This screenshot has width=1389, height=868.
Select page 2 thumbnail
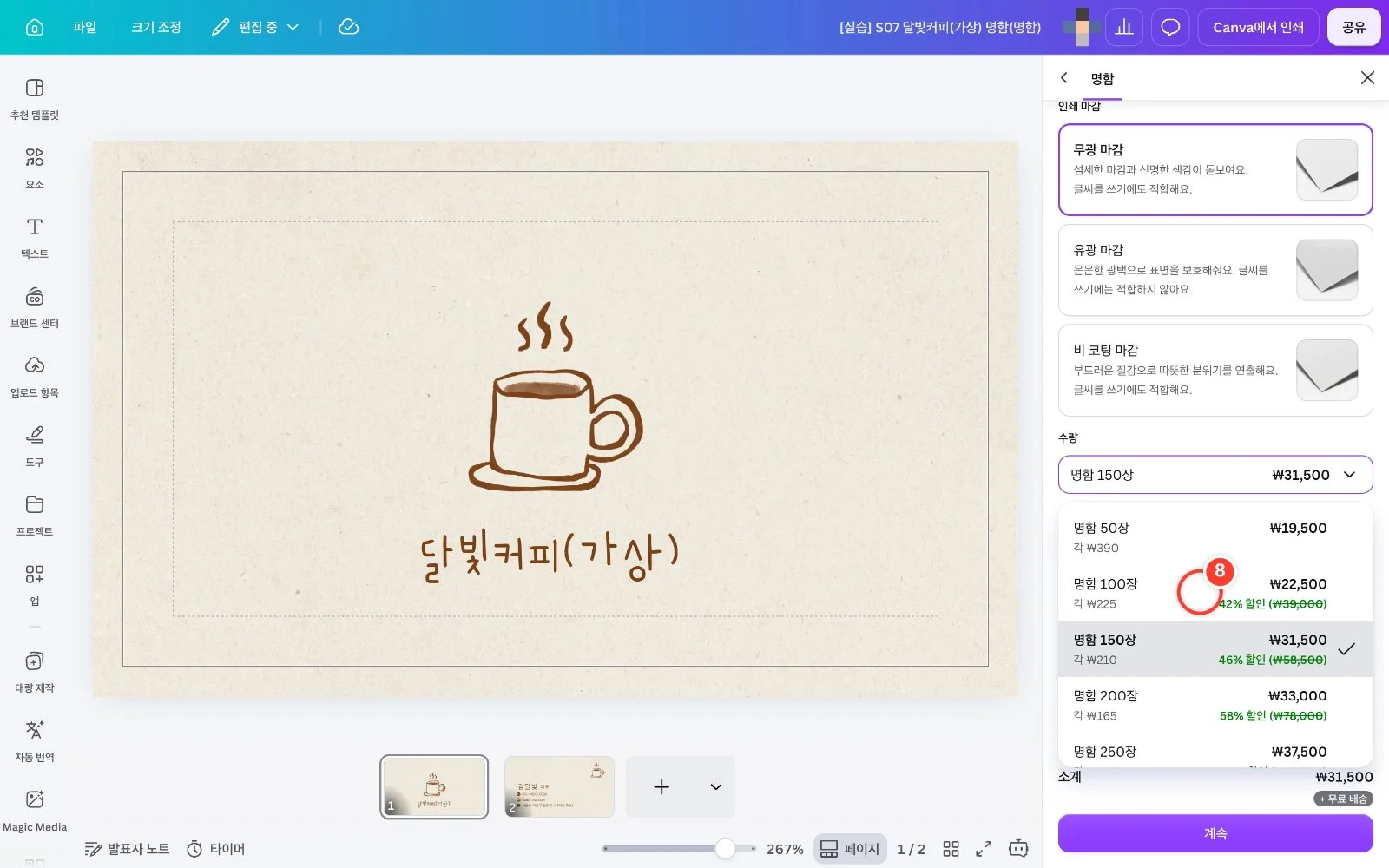(x=559, y=786)
